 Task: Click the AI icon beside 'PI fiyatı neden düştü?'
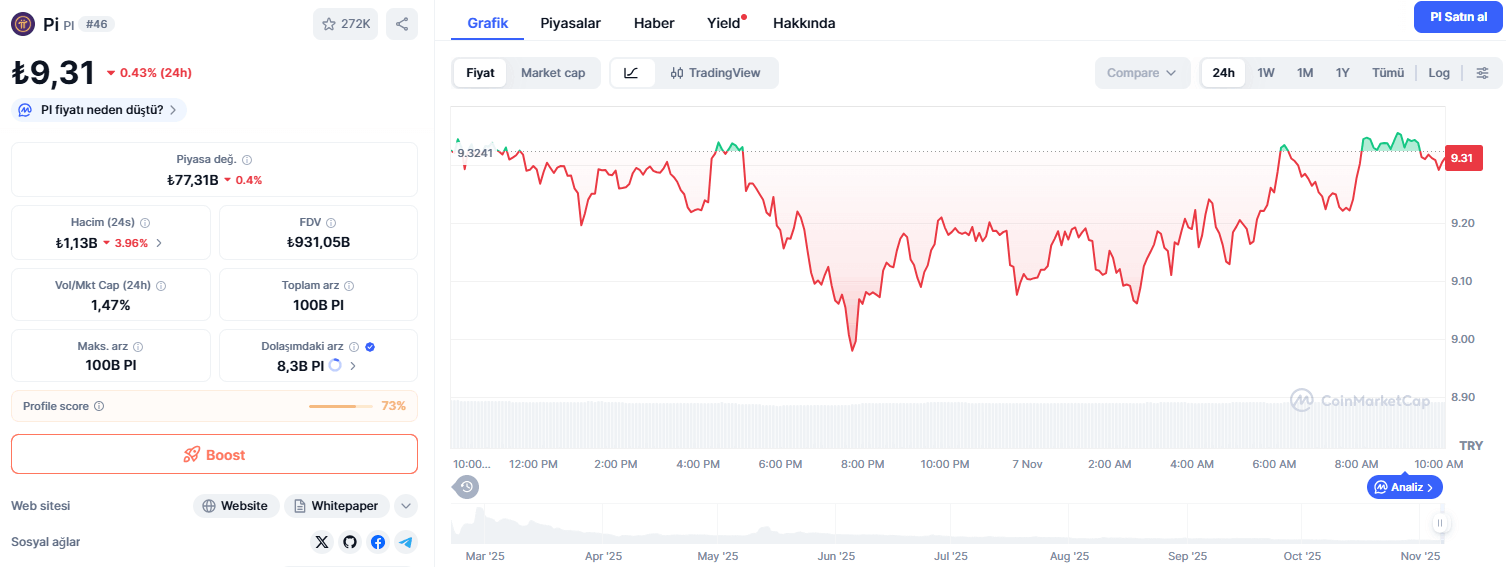[25, 110]
